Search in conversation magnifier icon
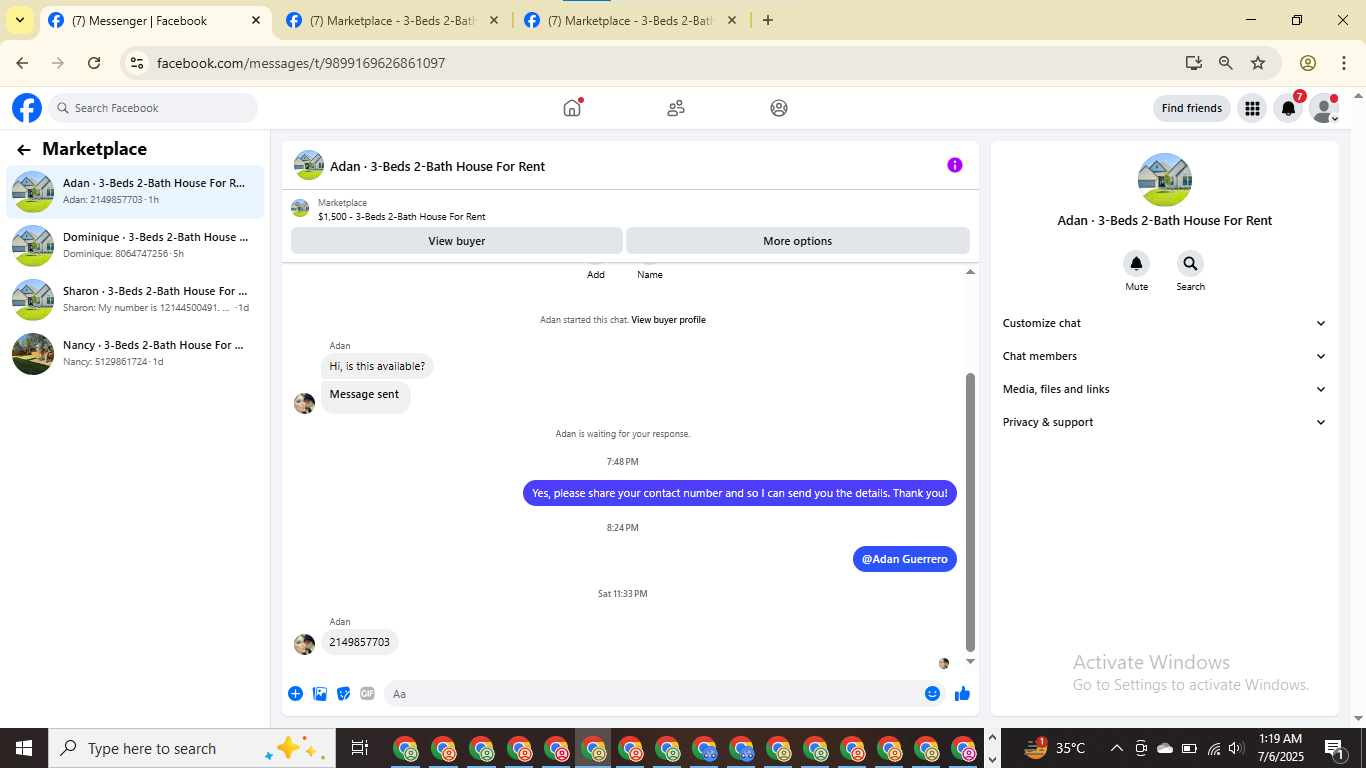The height and width of the screenshot is (768, 1366). (x=1190, y=264)
